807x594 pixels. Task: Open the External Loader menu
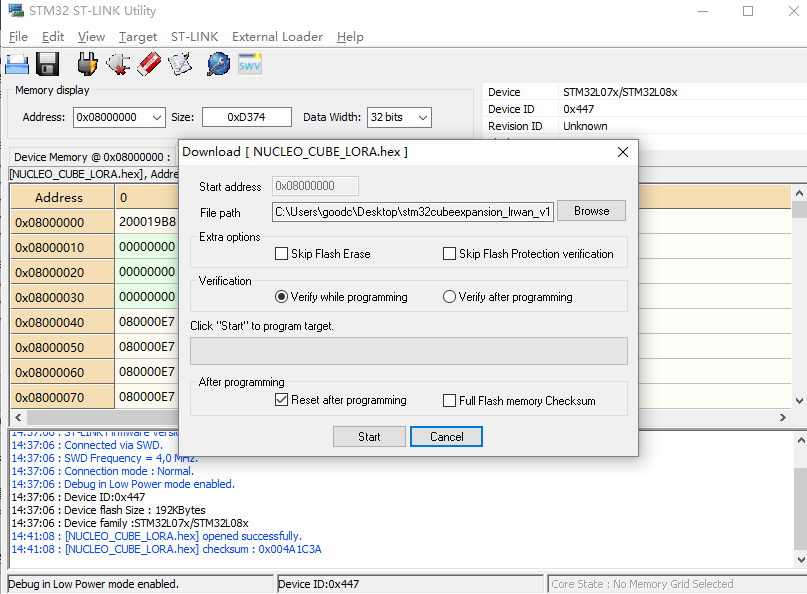click(x=277, y=37)
